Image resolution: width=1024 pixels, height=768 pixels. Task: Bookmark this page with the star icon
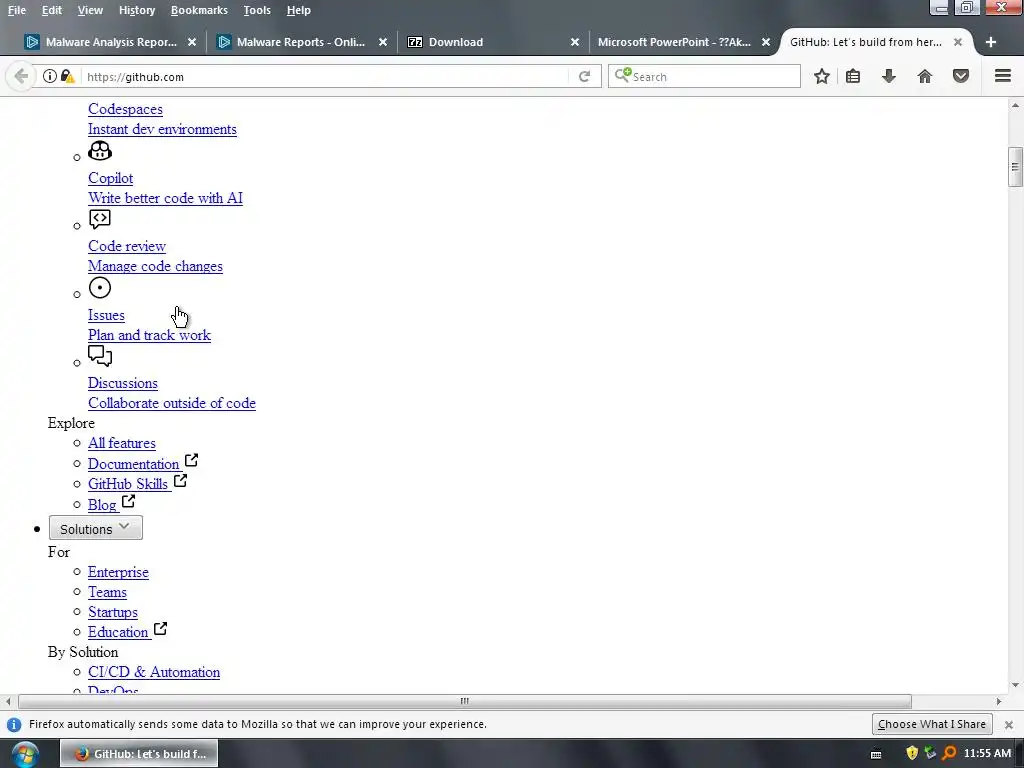822,76
